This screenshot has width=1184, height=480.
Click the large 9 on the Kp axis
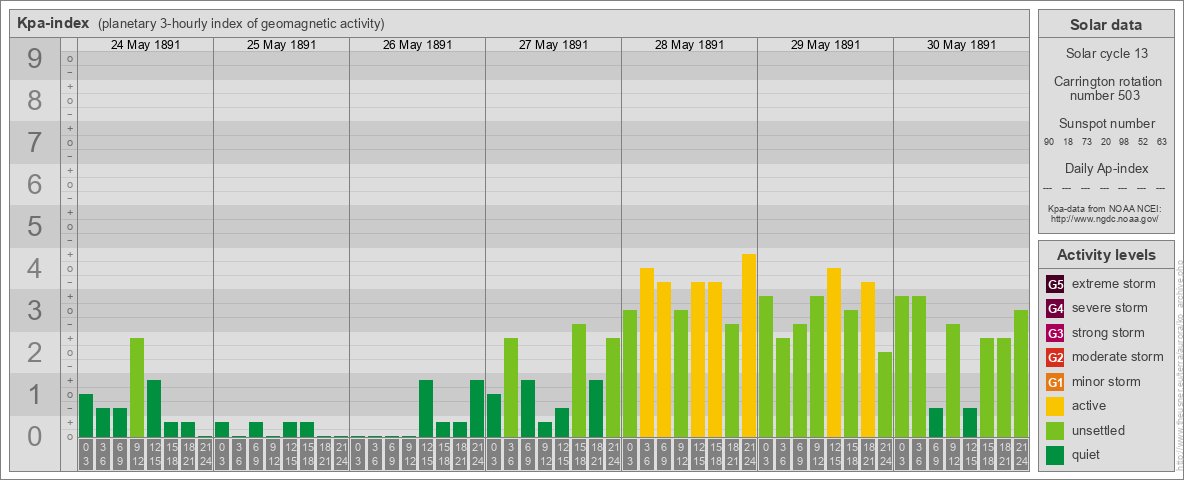(35, 58)
